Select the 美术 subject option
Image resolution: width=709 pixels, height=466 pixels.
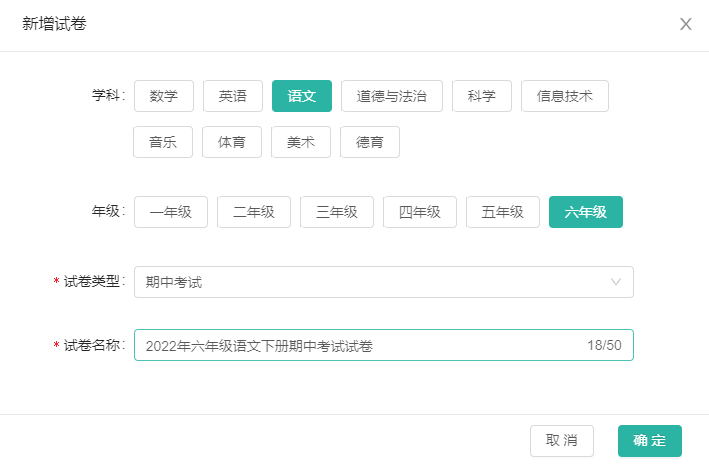301,142
